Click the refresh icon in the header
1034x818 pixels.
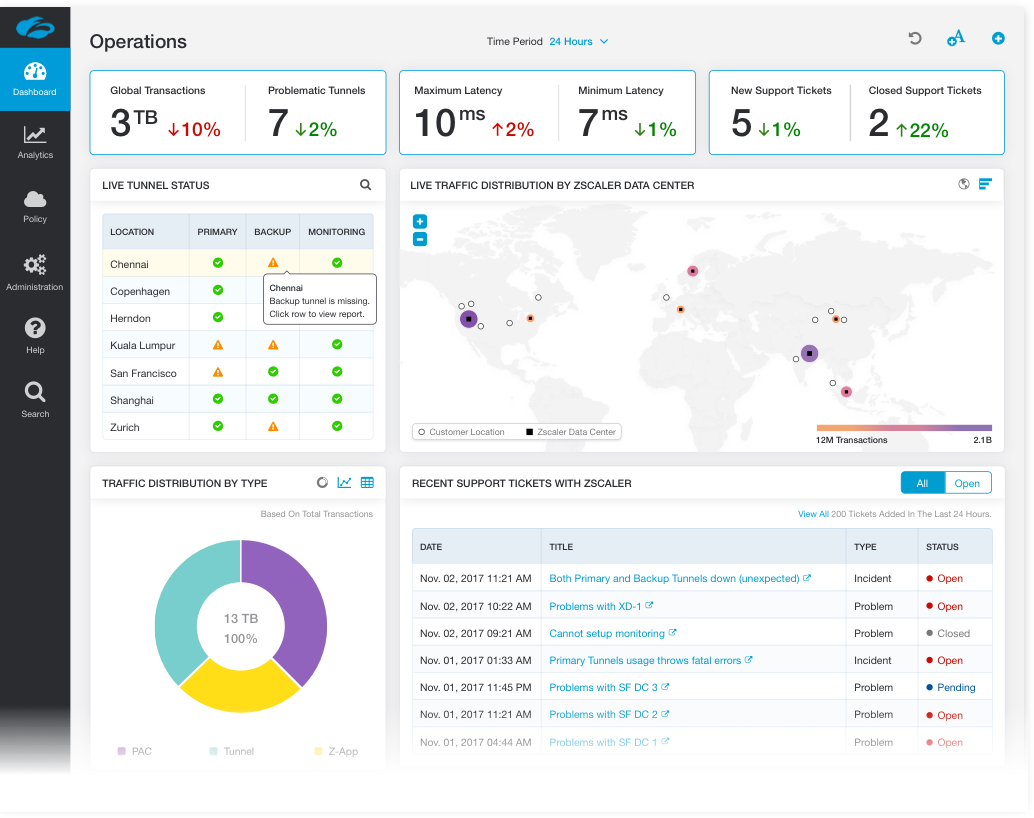914,39
